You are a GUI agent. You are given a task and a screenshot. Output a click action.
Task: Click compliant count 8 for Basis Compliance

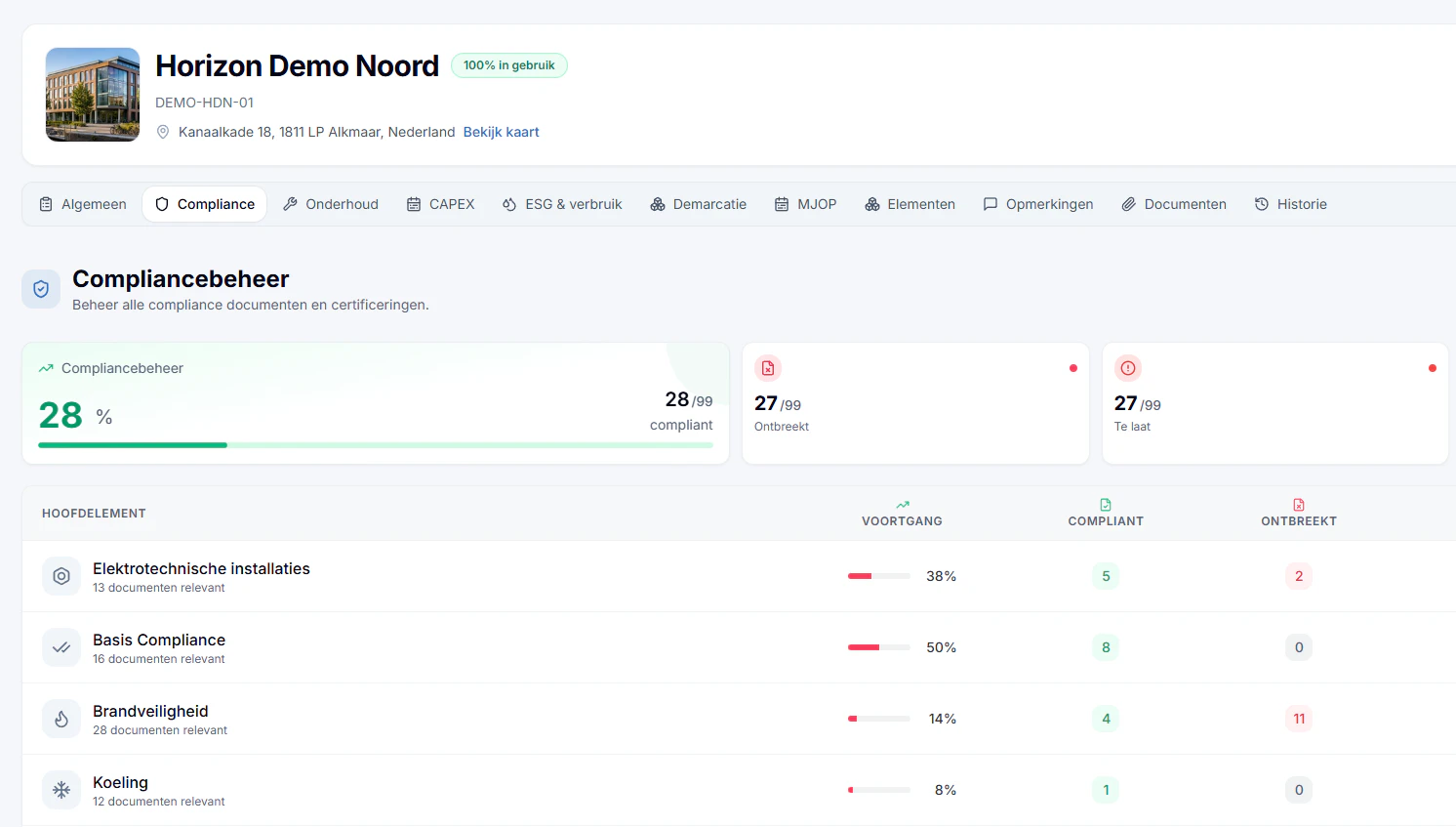pyautogui.click(x=1106, y=647)
